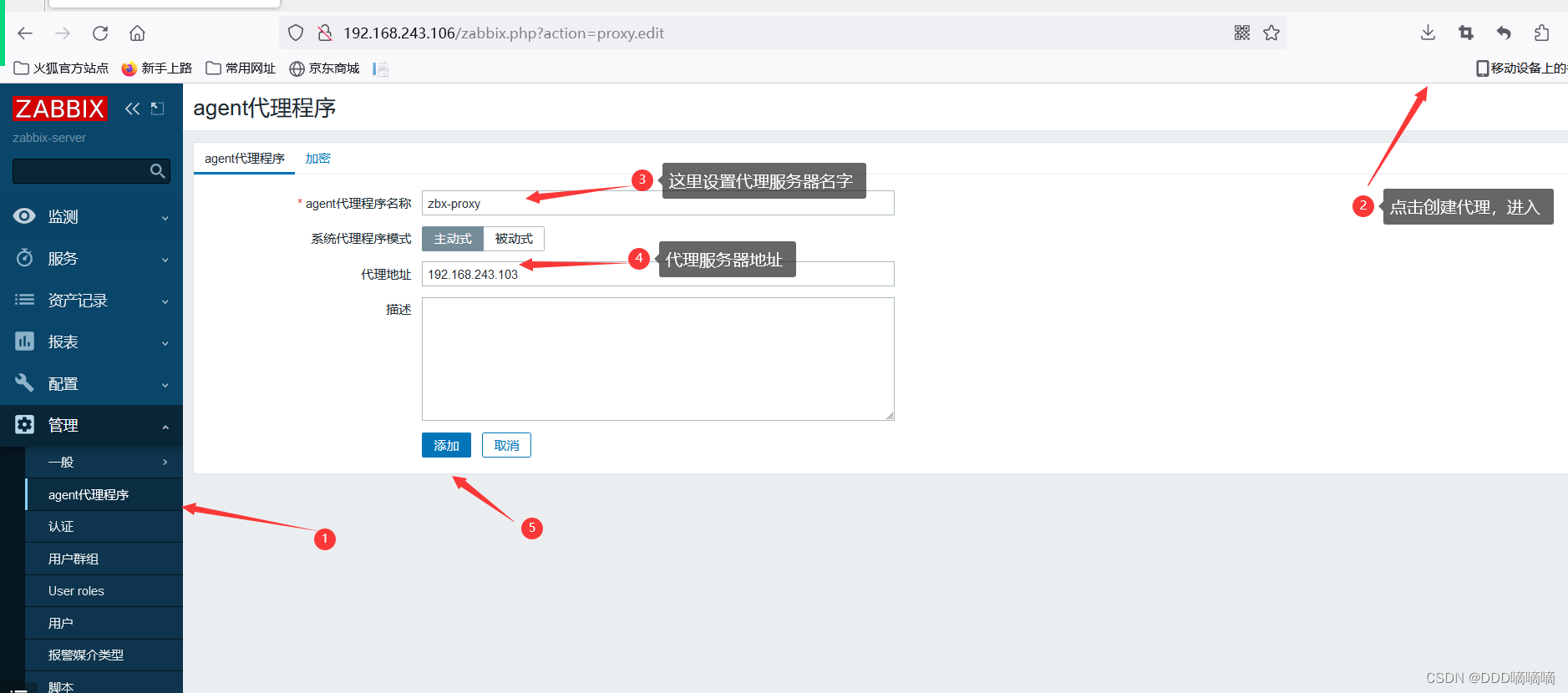Reload the page with the refresh icon

100,33
